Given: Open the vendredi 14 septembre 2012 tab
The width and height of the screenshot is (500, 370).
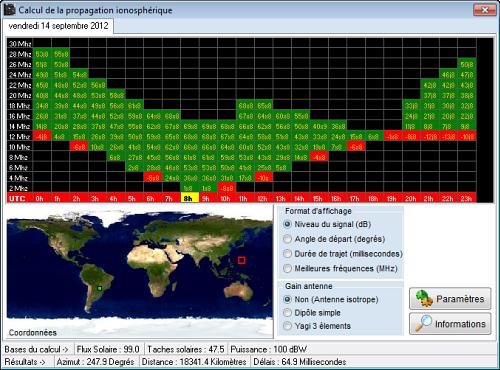Looking at the screenshot, I should tap(58, 26).
